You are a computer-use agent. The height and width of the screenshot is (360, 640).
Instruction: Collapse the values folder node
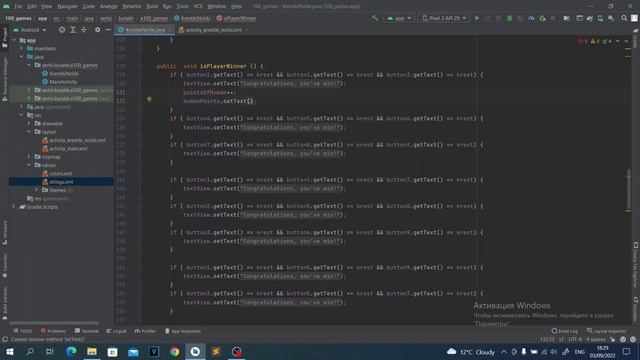(x=29, y=165)
